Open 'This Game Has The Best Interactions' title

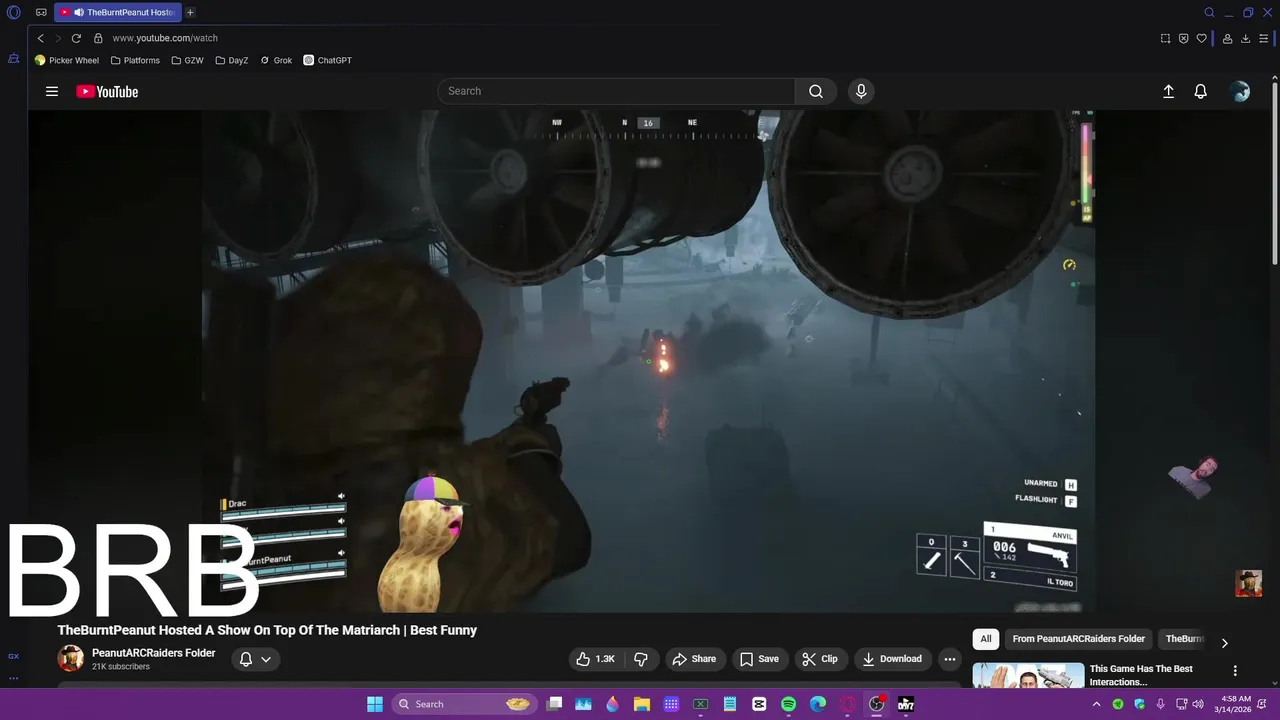1141,675
